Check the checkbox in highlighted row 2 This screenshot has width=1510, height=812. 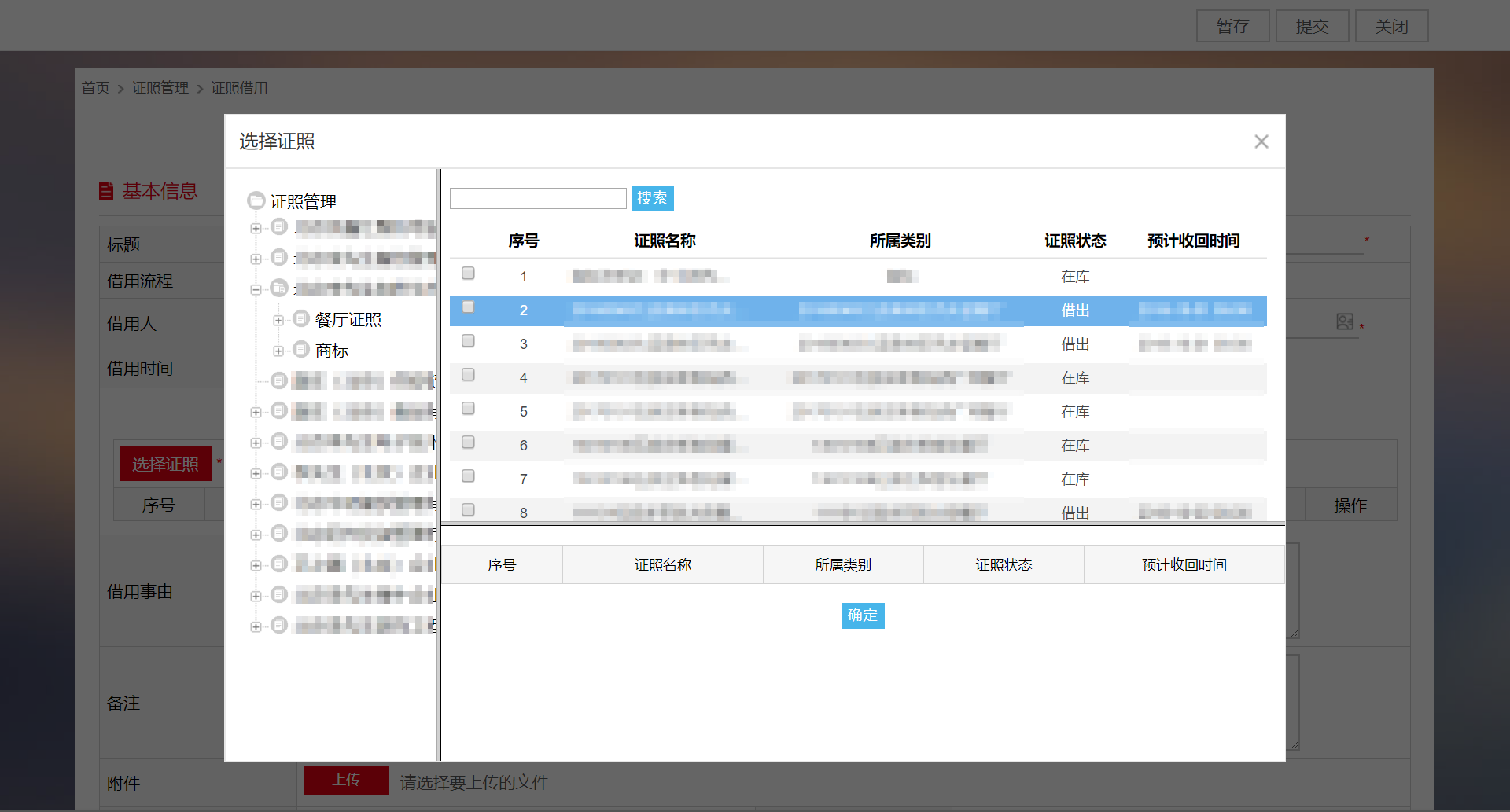pos(468,307)
